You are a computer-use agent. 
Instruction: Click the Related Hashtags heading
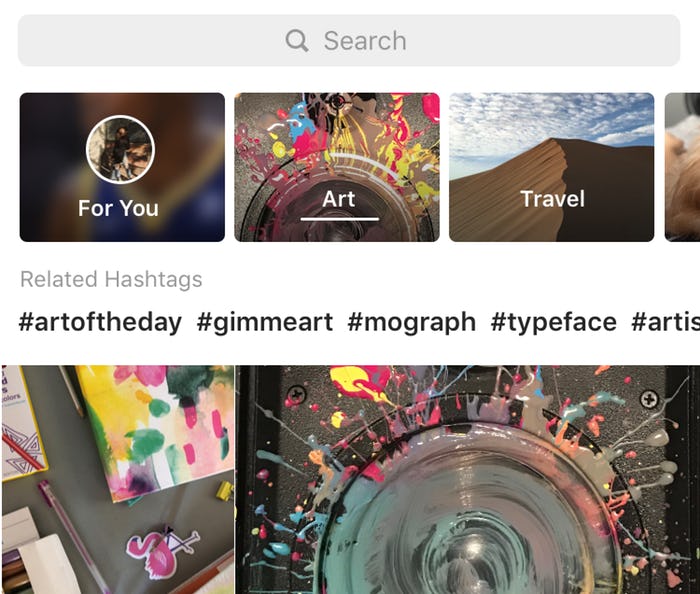click(x=111, y=280)
